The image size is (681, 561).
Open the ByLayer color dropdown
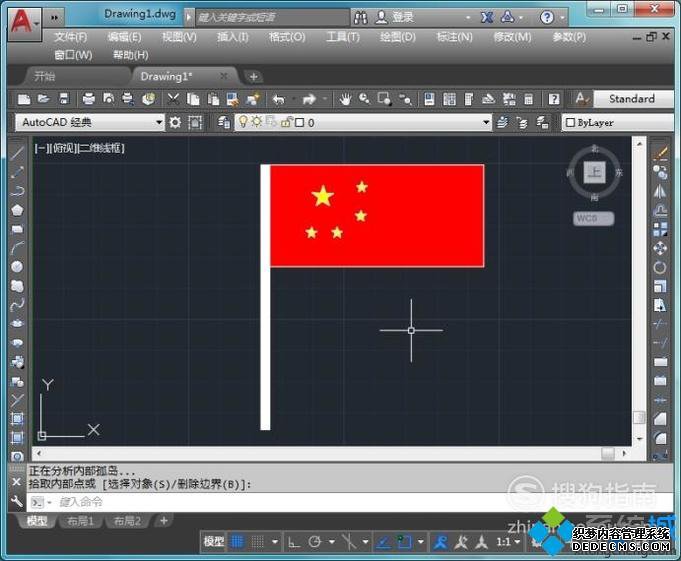[x=618, y=123]
